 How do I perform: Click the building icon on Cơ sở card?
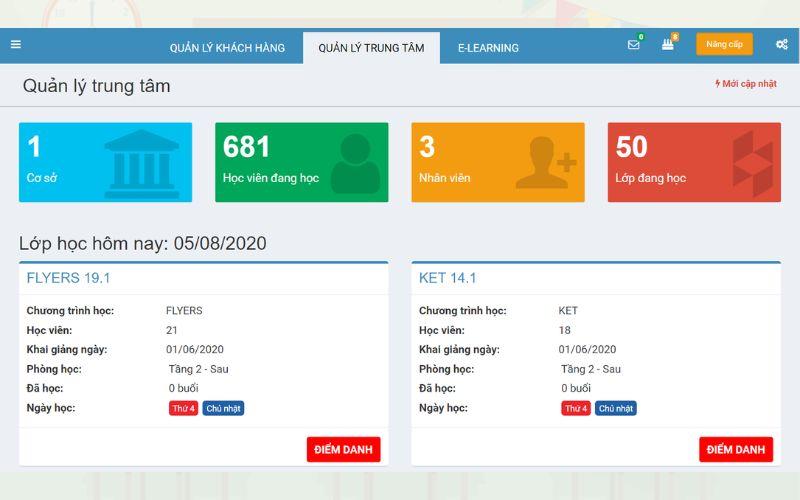pos(141,161)
